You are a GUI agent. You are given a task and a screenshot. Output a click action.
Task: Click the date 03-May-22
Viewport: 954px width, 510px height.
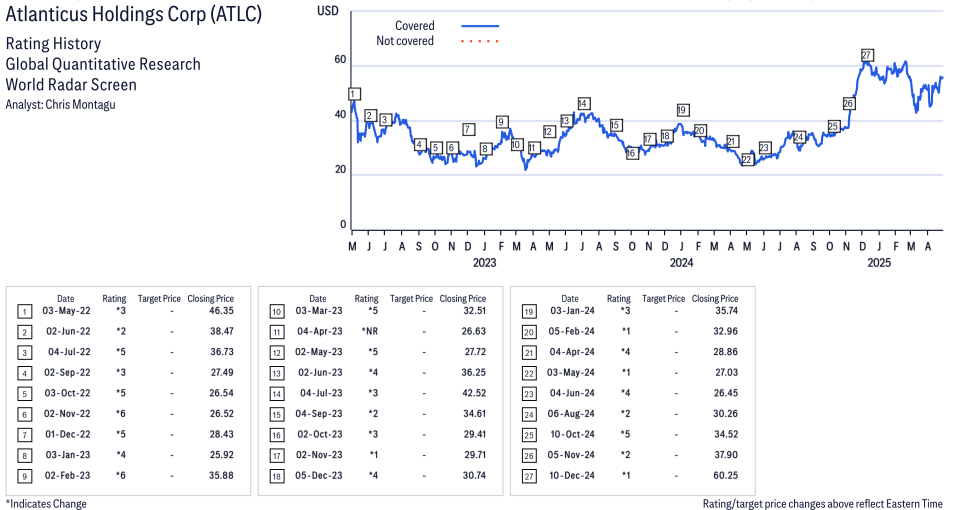pyautogui.click(x=66, y=310)
